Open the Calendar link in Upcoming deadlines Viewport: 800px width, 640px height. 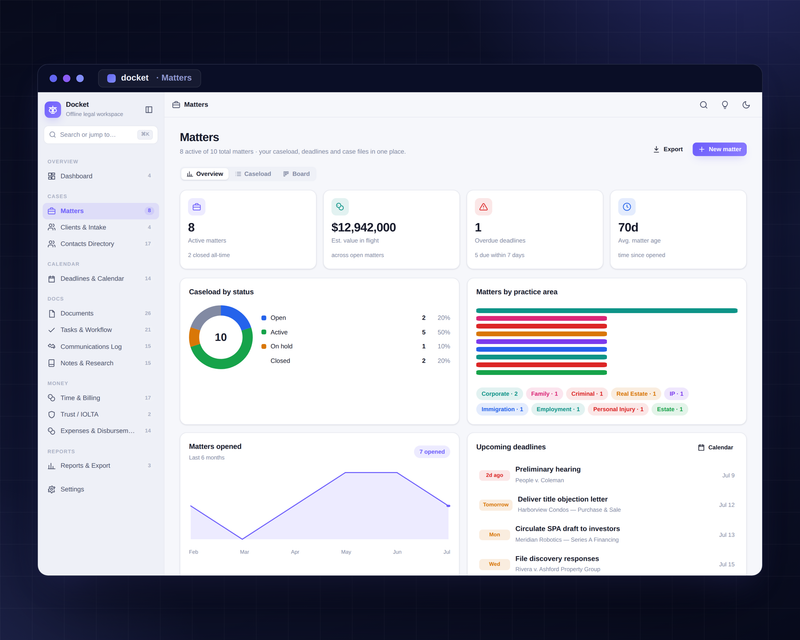715,448
